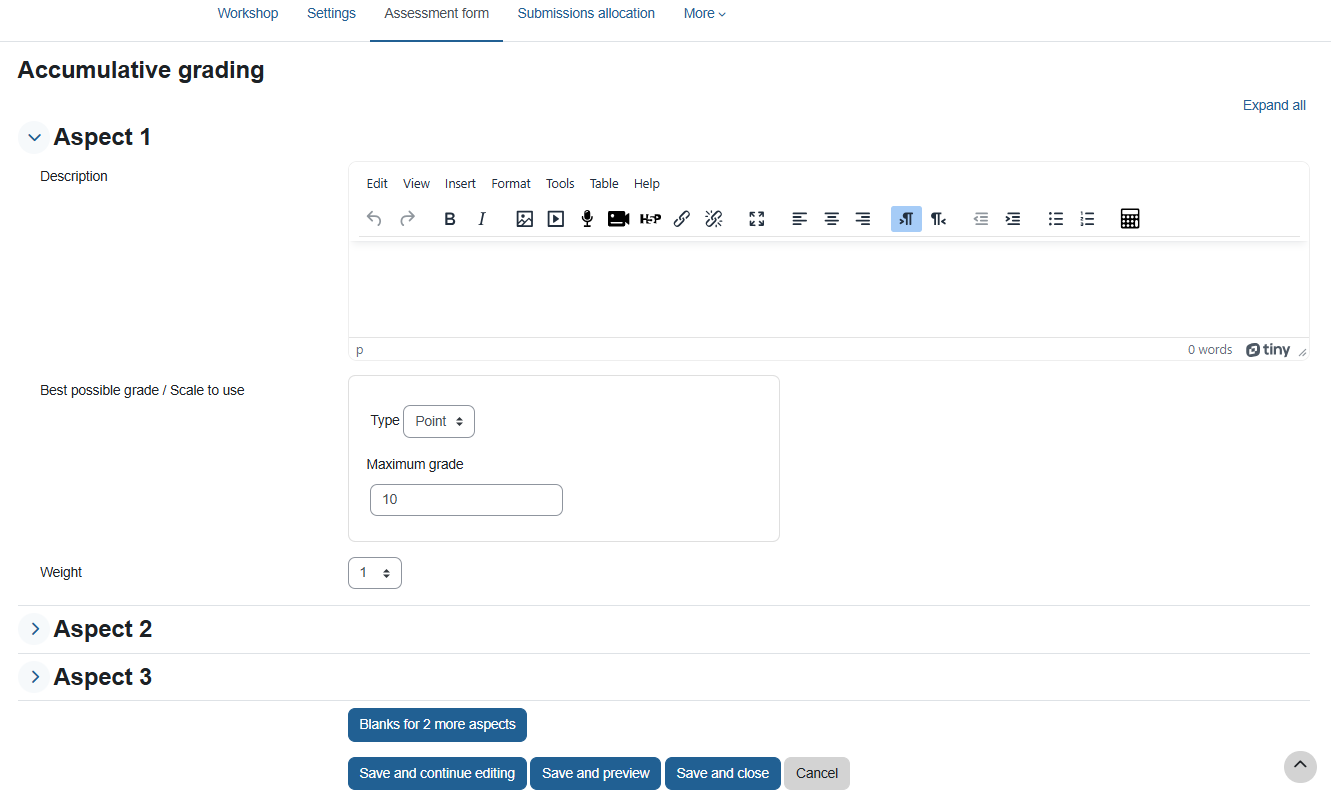The image size is (1332, 803).
Task: Add blanks for 2 more aspects
Action: [437, 725]
